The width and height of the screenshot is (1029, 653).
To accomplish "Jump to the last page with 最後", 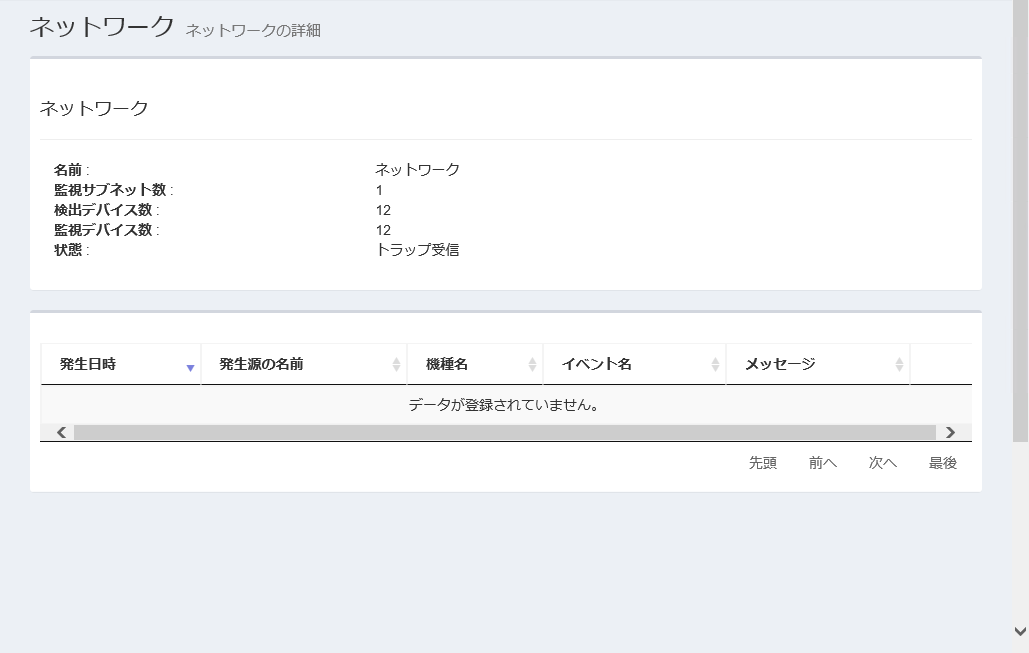I will tap(943, 463).
